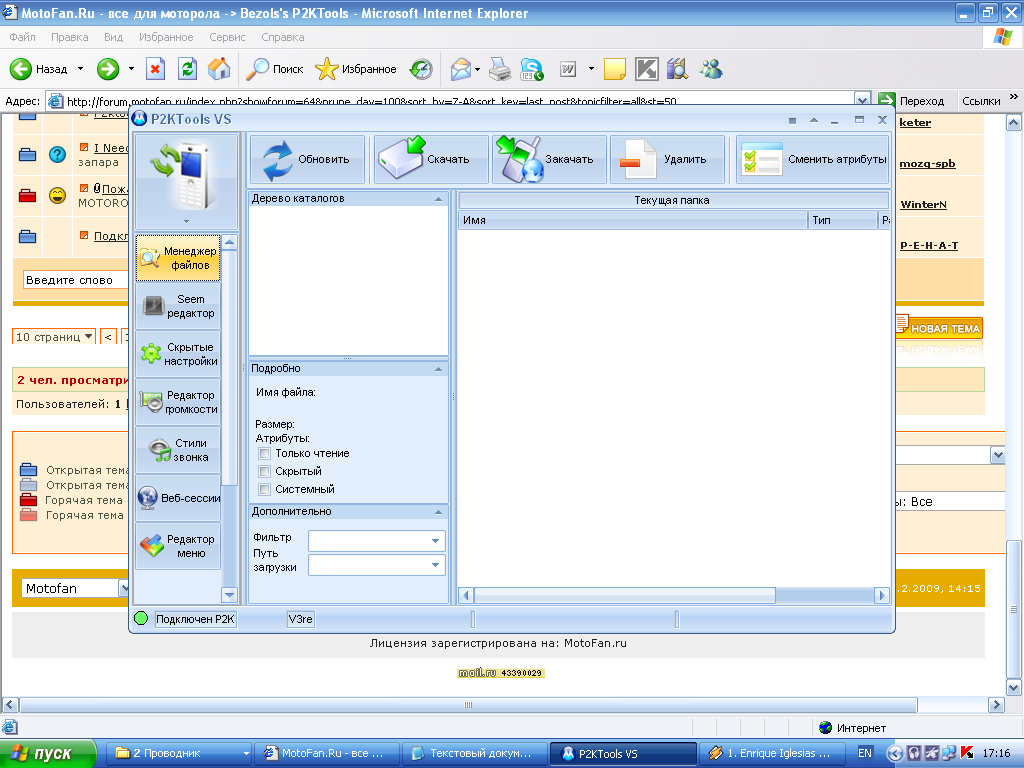Toggle the Системный attribute checkbox
This screenshot has width=1024, height=768.
point(264,489)
